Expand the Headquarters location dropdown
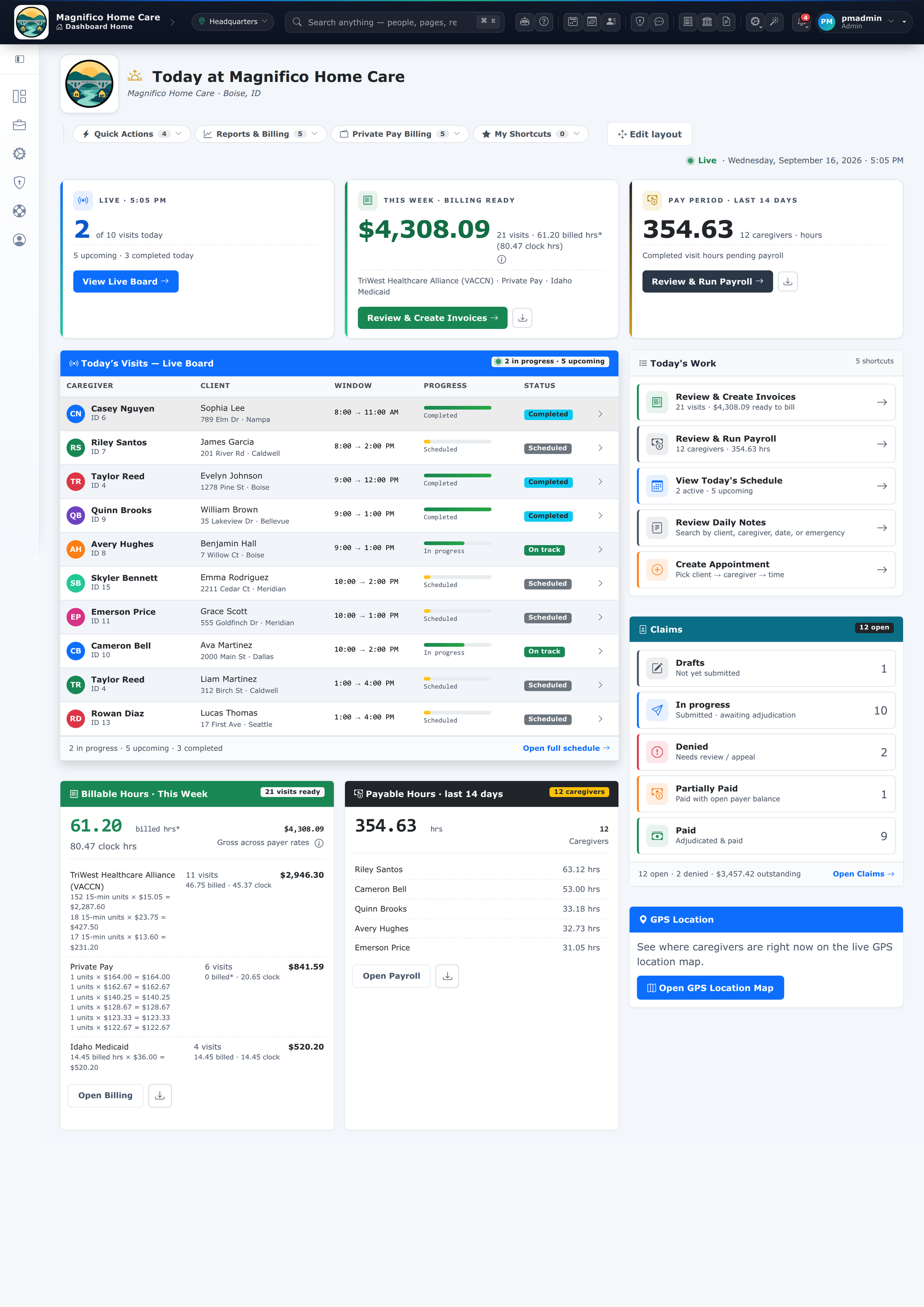Image resolution: width=924 pixels, height=1307 pixels. (x=233, y=22)
